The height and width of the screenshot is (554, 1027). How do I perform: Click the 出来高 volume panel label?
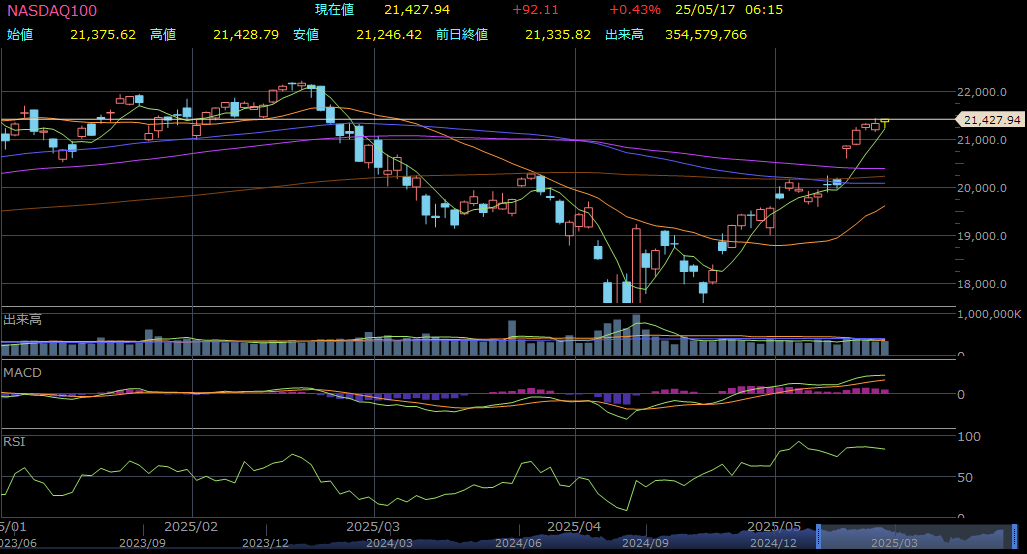[x=22, y=320]
